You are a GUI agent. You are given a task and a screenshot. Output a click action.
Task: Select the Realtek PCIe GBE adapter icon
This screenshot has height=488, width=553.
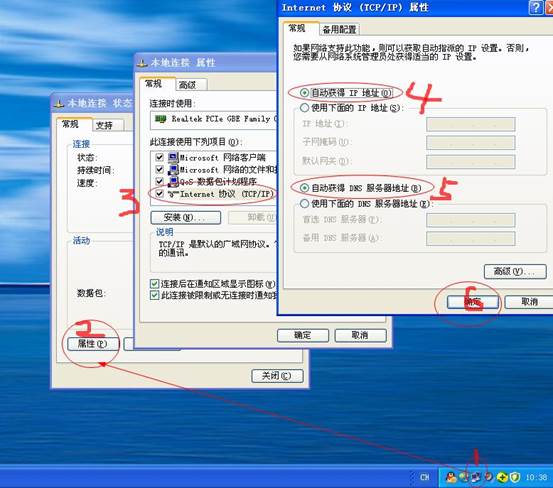click(160, 119)
